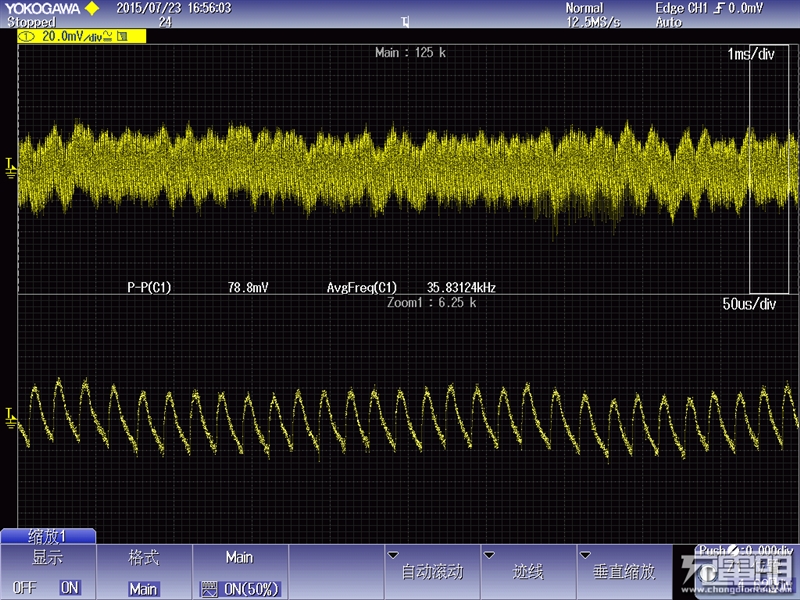Click the lower zoom ground level marker
This screenshot has width=800, height=600.
click(x=10, y=418)
